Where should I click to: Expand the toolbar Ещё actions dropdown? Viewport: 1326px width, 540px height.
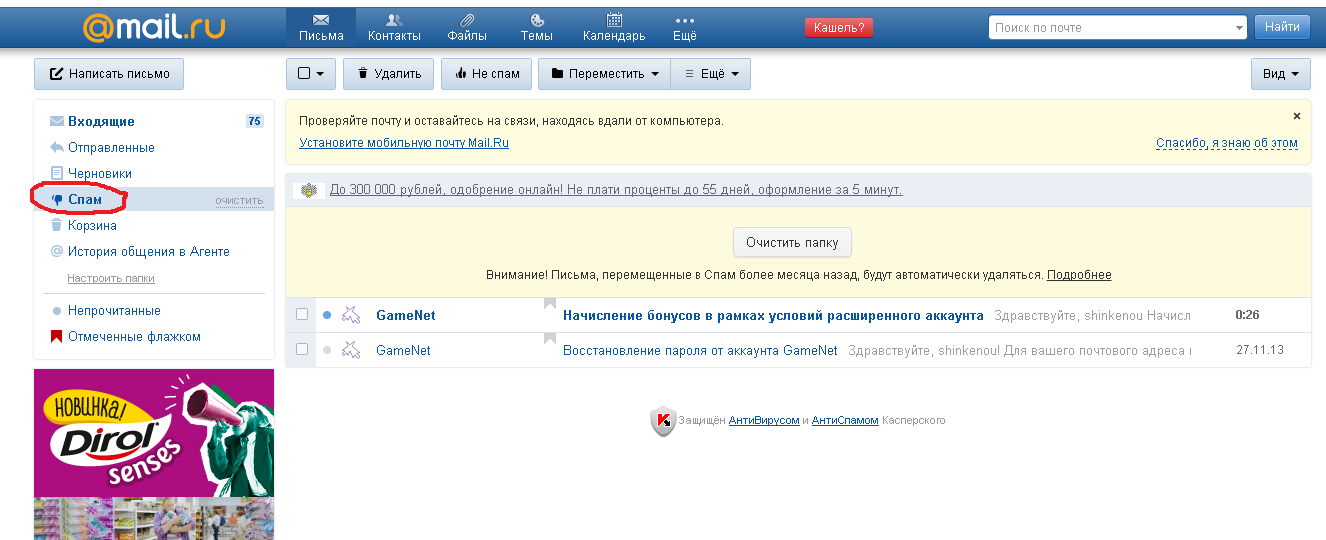(x=711, y=74)
